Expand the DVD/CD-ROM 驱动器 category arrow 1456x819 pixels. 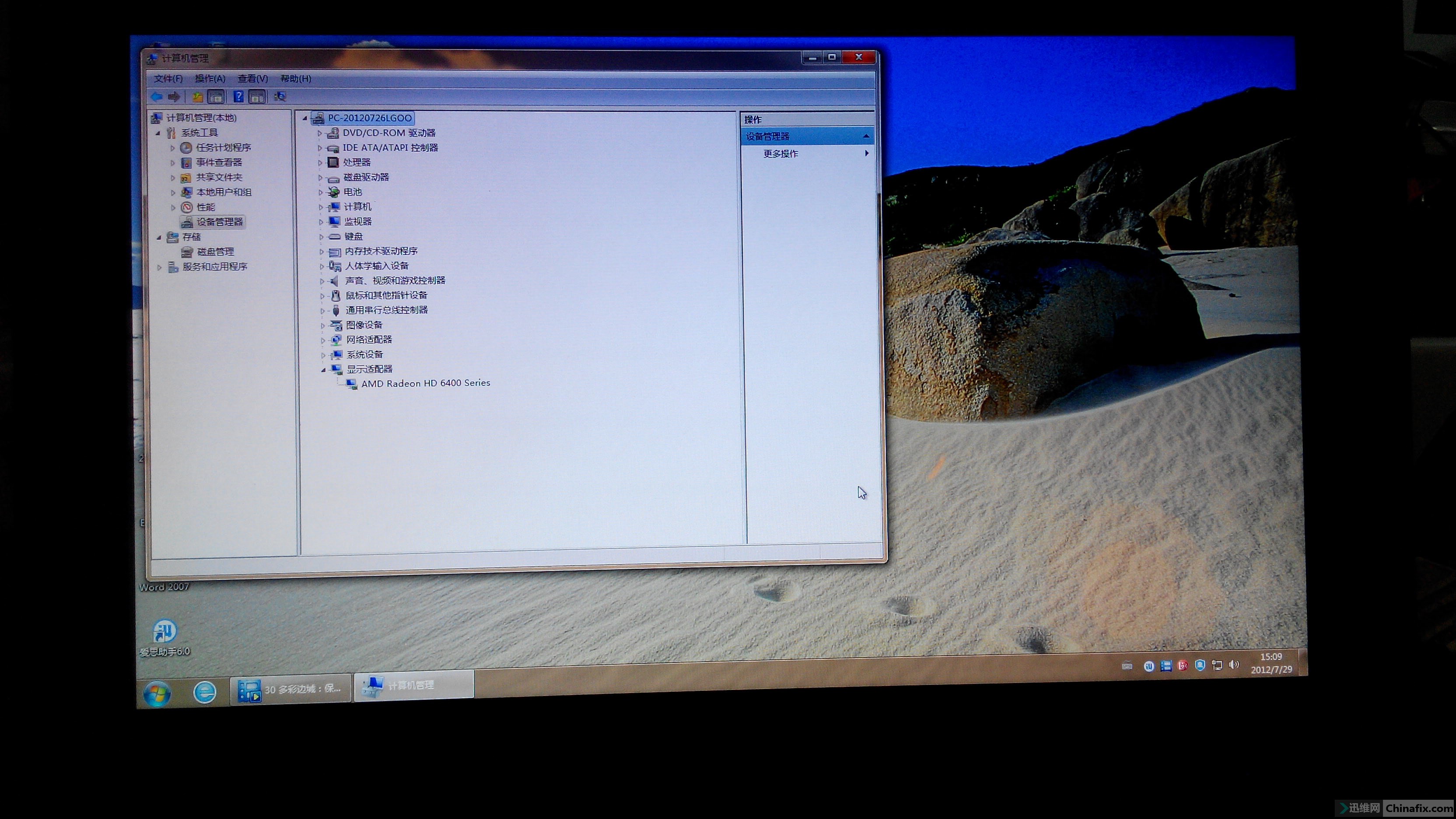coord(320,133)
